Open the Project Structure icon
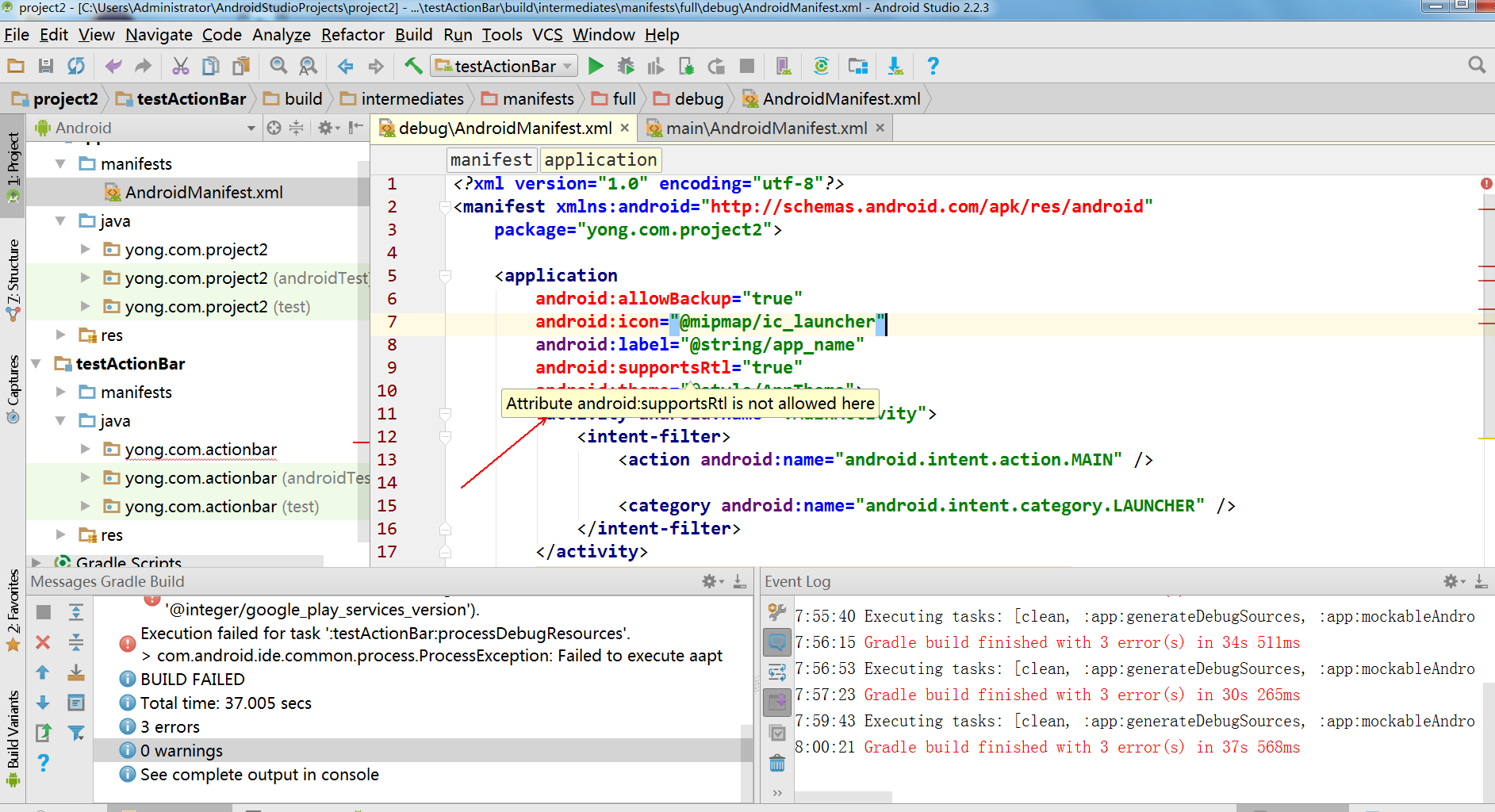The height and width of the screenshot is (812, 1495). click(858, 66)
